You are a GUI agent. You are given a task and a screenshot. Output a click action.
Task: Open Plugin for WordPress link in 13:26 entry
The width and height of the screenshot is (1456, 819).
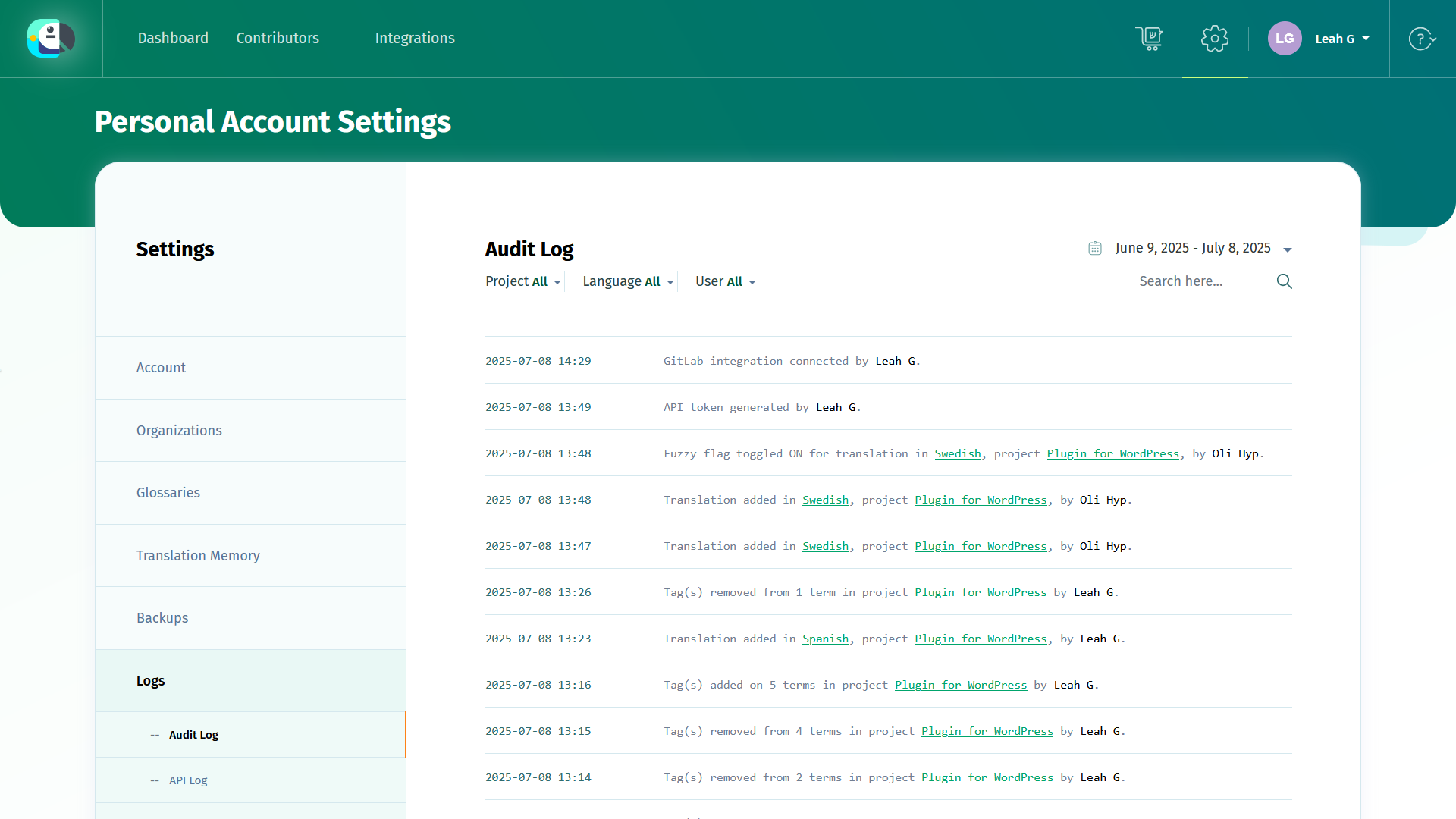click(x=981, y=592)
